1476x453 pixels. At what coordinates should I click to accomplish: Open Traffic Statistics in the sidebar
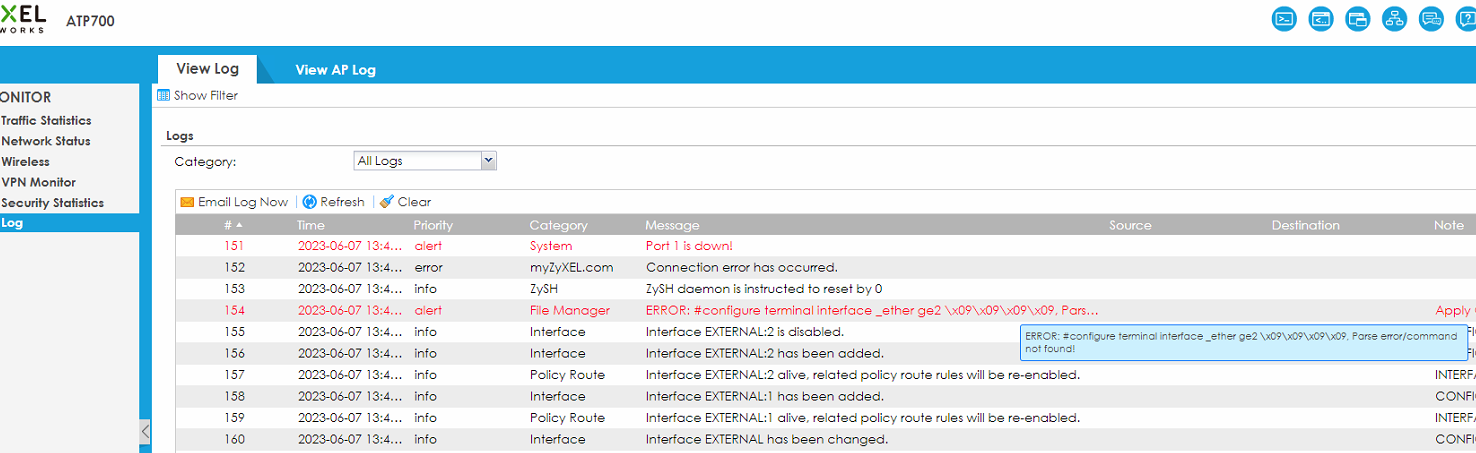click(x=46, y=120)
